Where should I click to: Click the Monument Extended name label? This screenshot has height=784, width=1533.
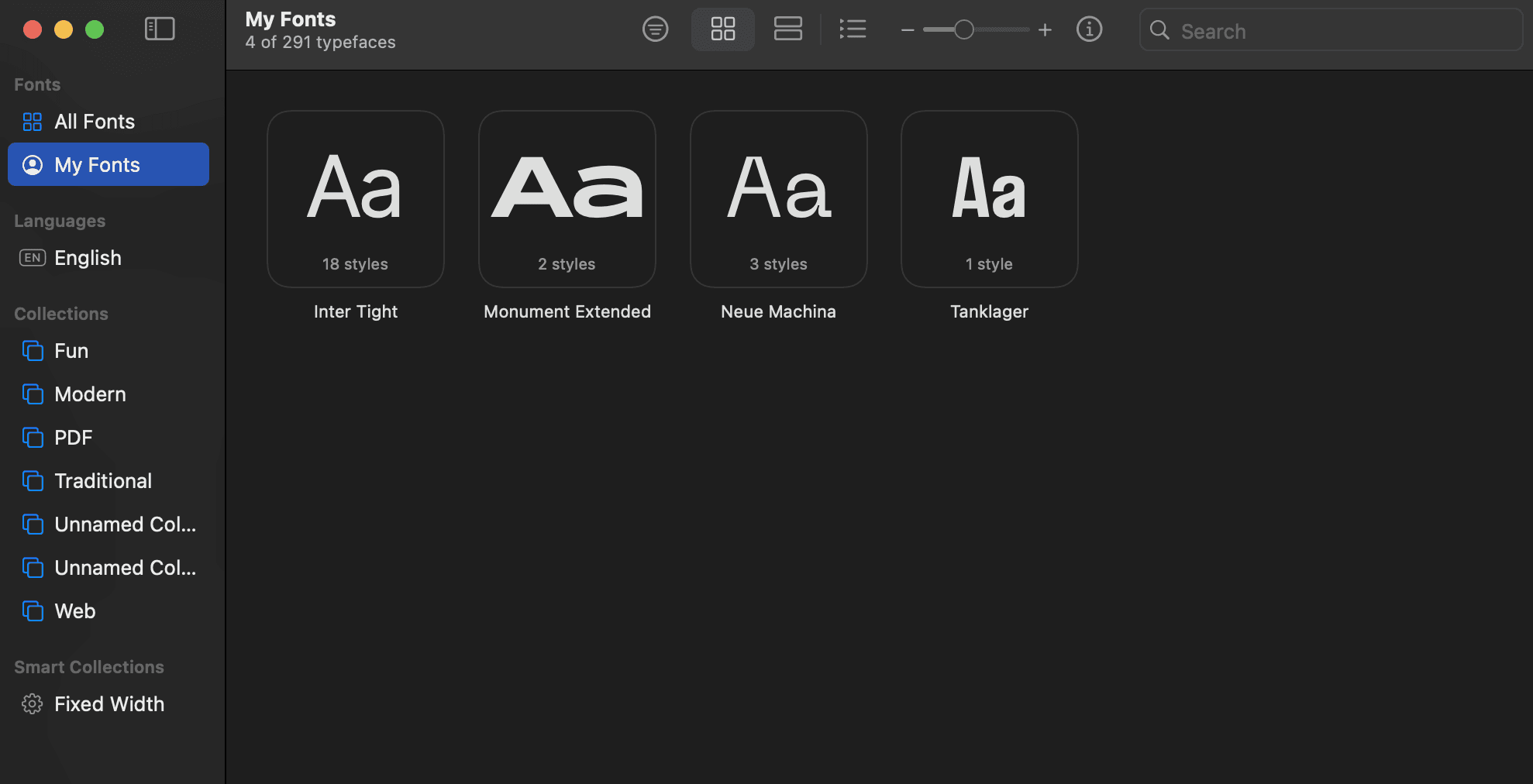tap(567, 311)
